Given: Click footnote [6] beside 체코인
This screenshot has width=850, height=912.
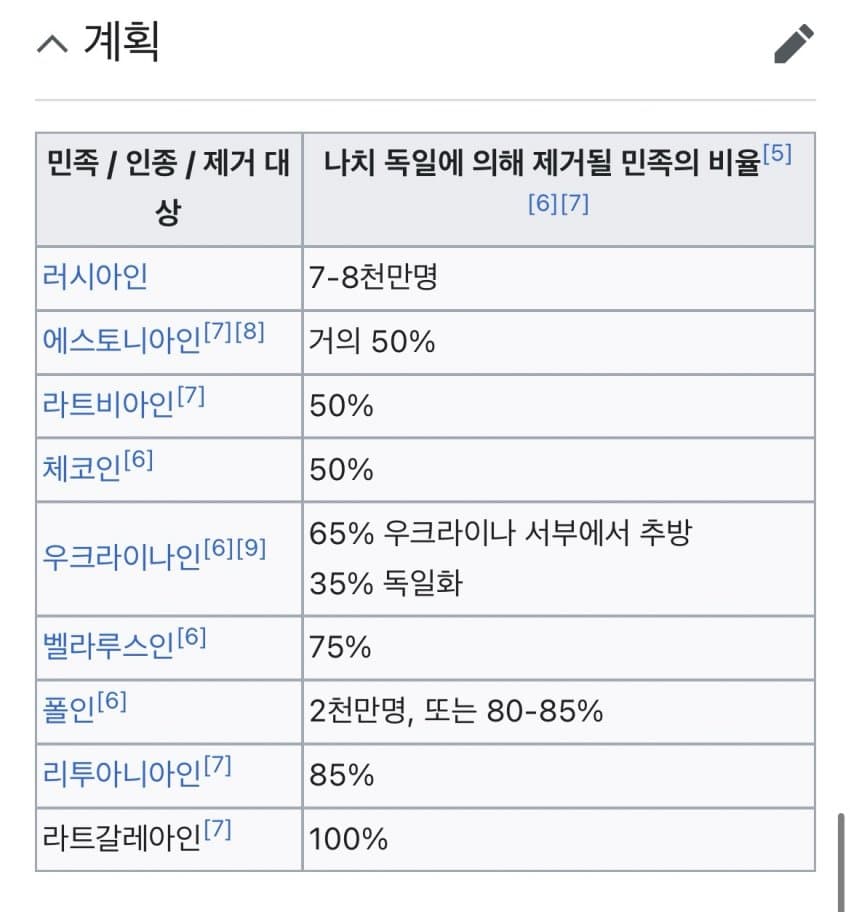Looking at the screenshot, I should click(x=138, y=459).
